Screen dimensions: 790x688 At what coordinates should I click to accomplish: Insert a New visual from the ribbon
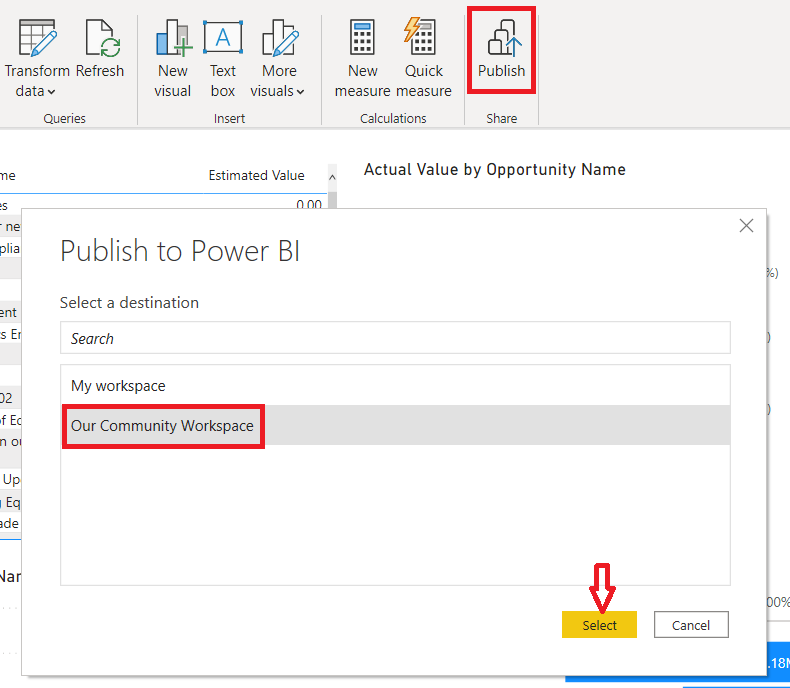[x=173, y=58]
